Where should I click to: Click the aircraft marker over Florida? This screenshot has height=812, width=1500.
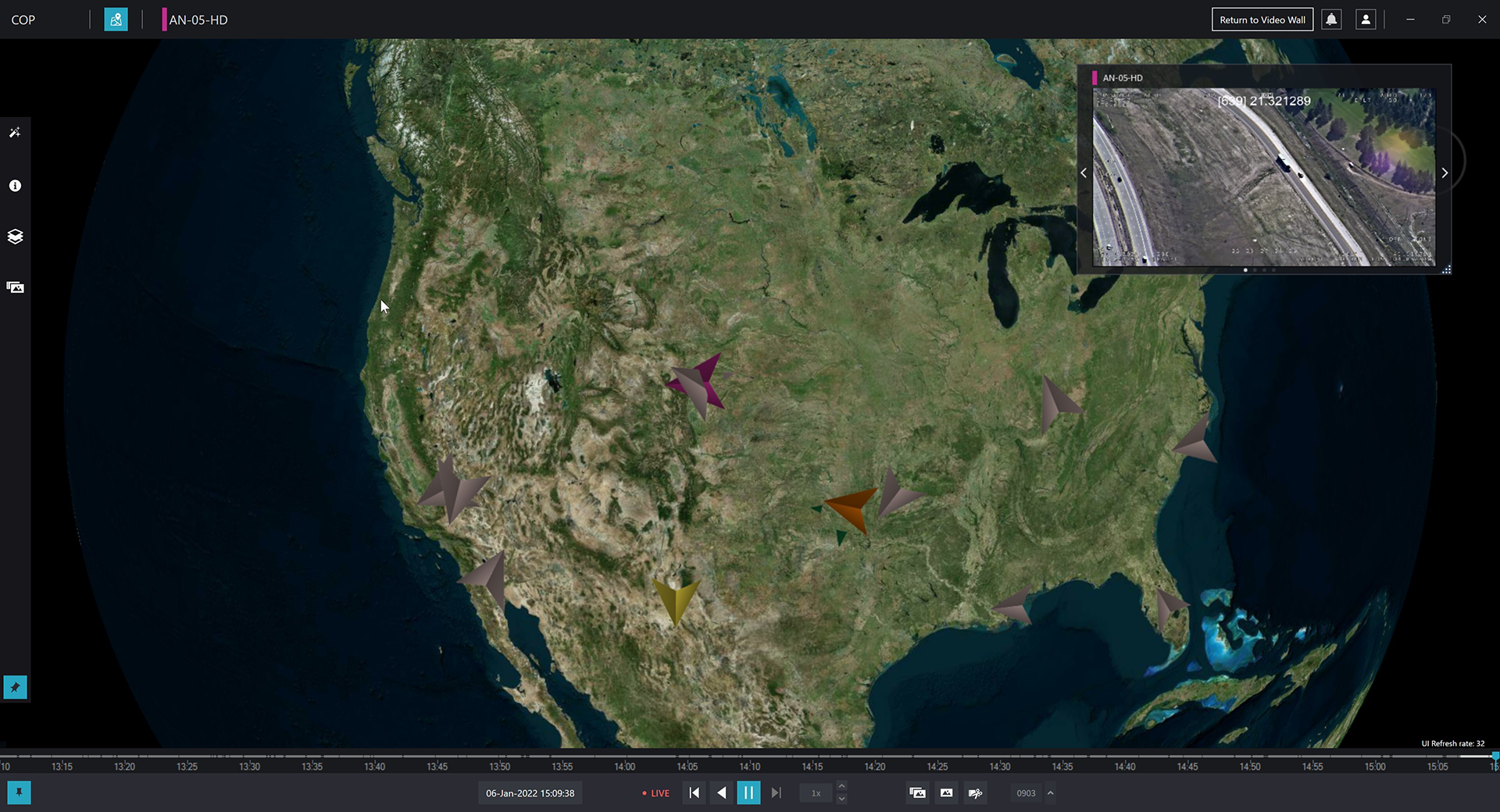1170,608
